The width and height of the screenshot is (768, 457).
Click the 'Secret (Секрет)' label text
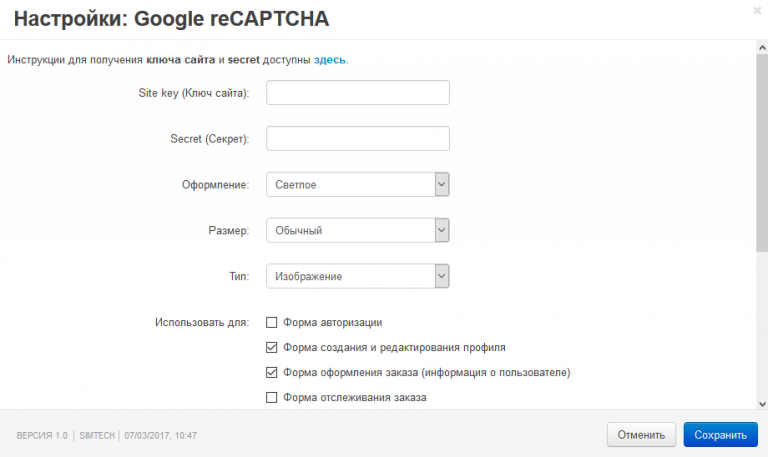tap(210, 138)
